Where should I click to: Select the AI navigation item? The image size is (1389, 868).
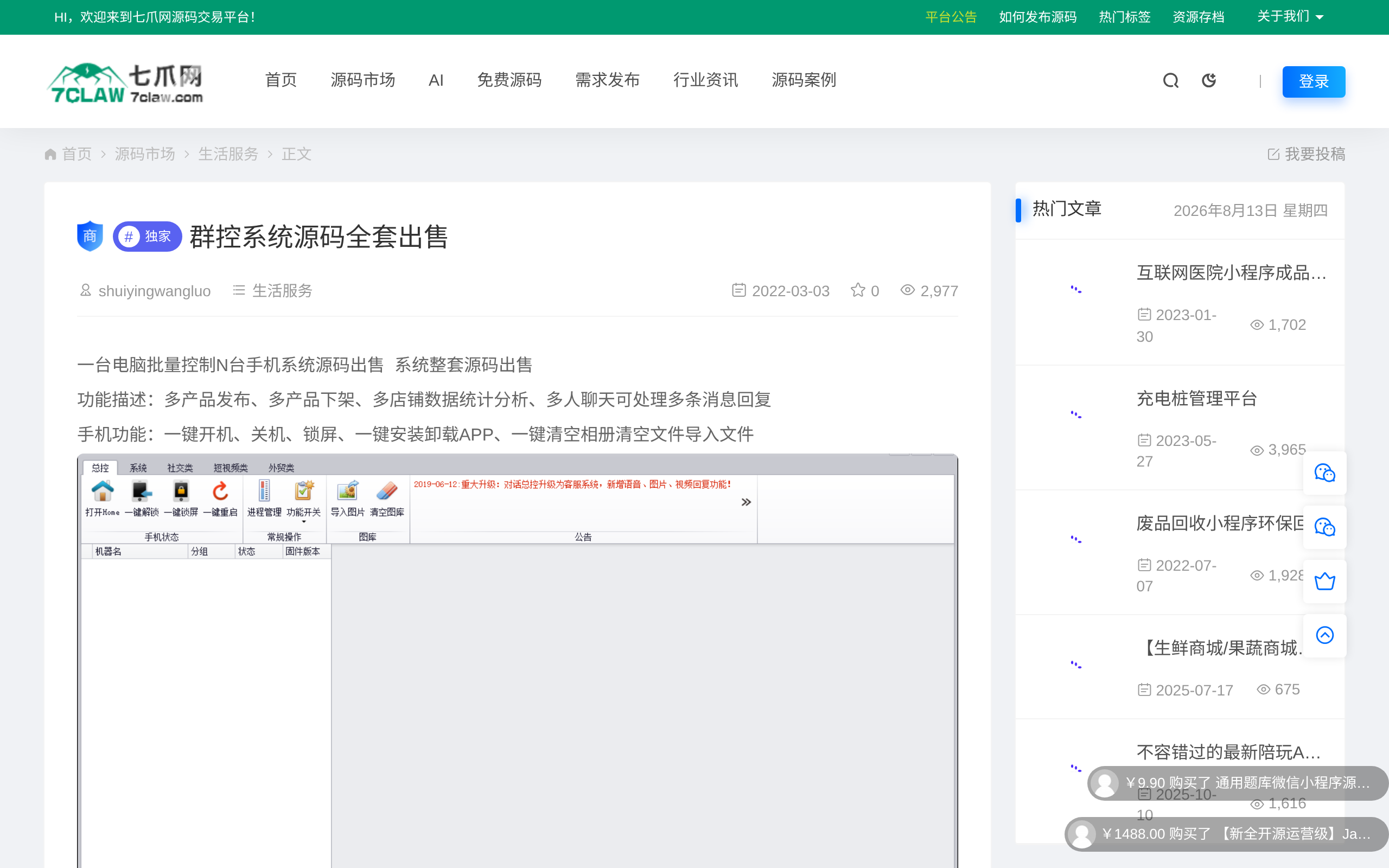[436, 80]
